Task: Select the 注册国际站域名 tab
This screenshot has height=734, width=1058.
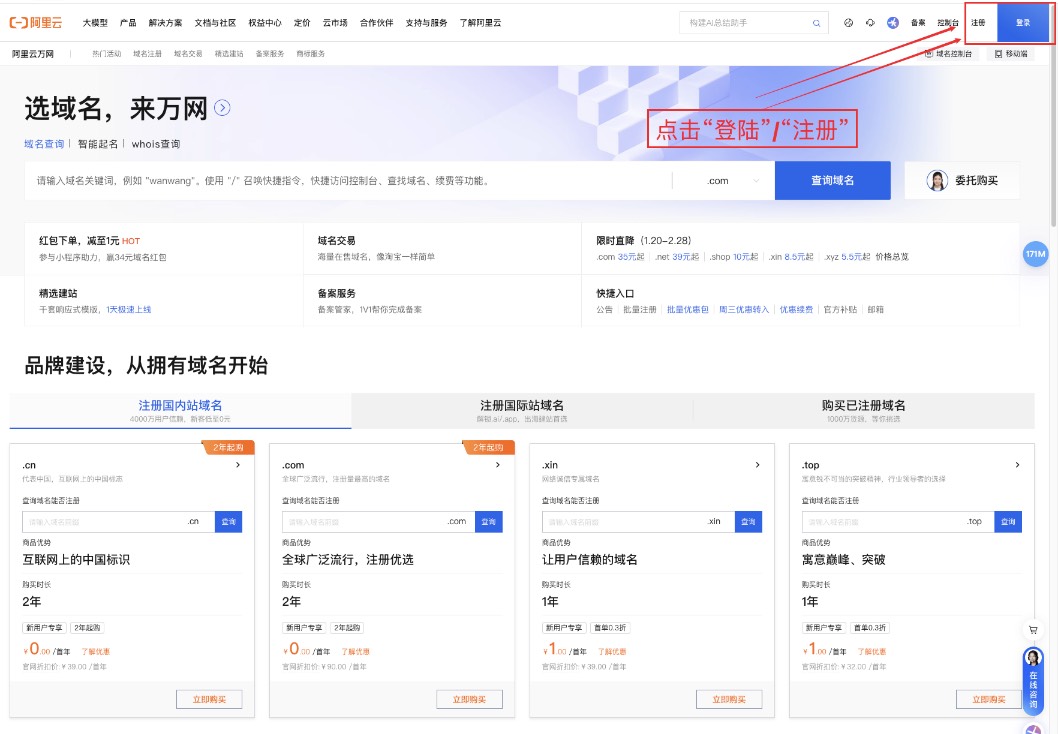Action: (522, 410)
